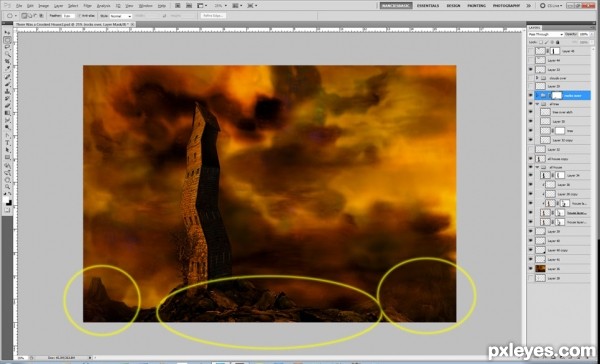Expand the selected rocks over group
Image resolution: width=600 pixels, height=364 pixels.
point(537,95)
